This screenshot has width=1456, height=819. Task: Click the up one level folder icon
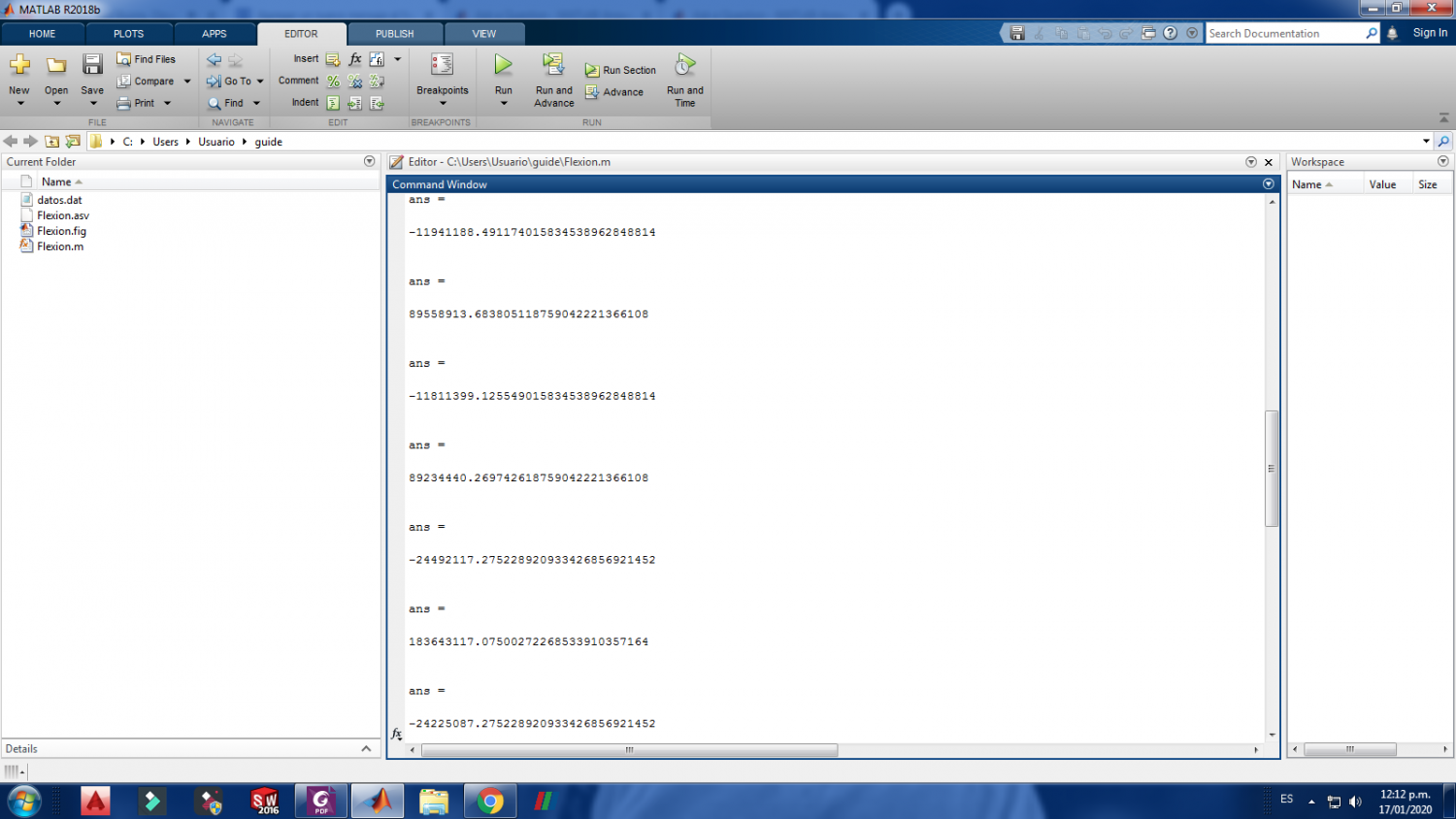(x=52, y=142)
